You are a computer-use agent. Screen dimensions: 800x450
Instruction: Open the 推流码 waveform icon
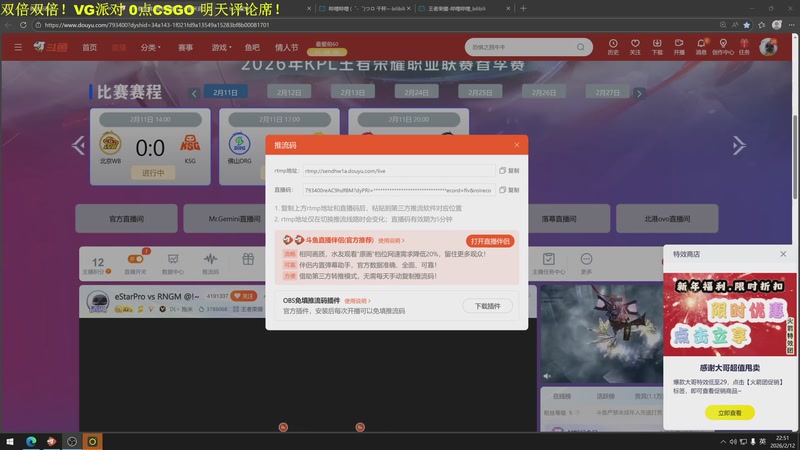tap(210, 264)
